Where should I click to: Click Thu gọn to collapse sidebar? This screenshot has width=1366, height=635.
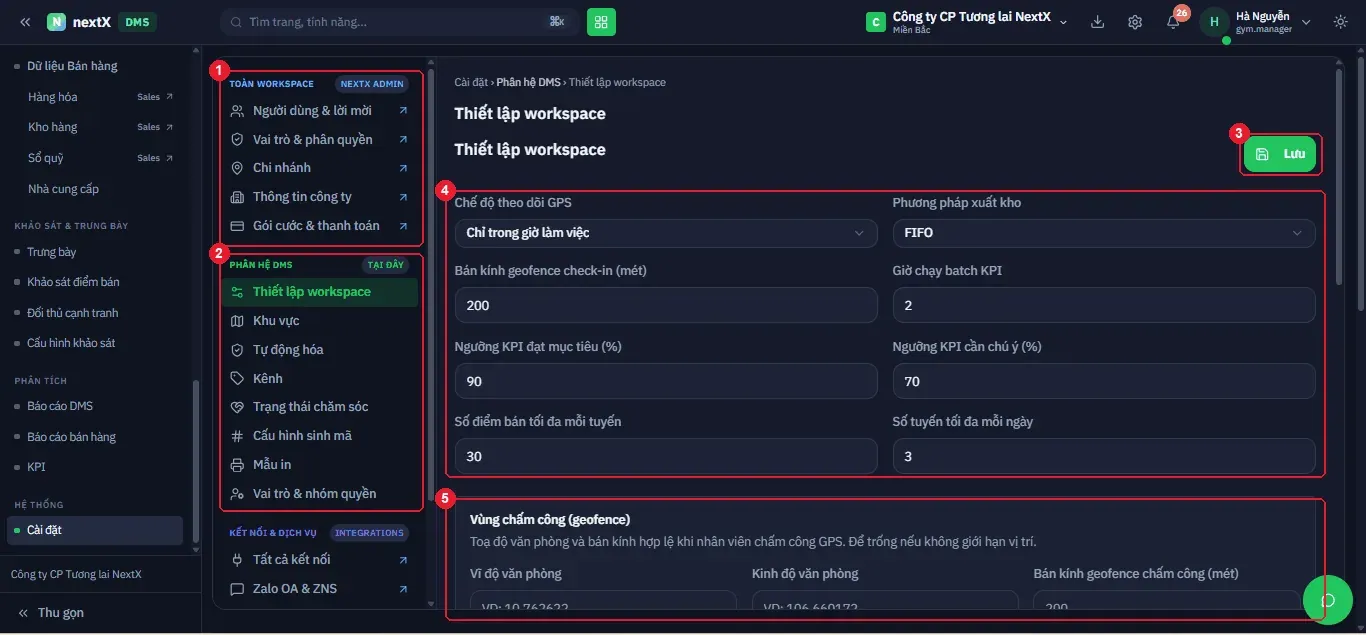50,612
